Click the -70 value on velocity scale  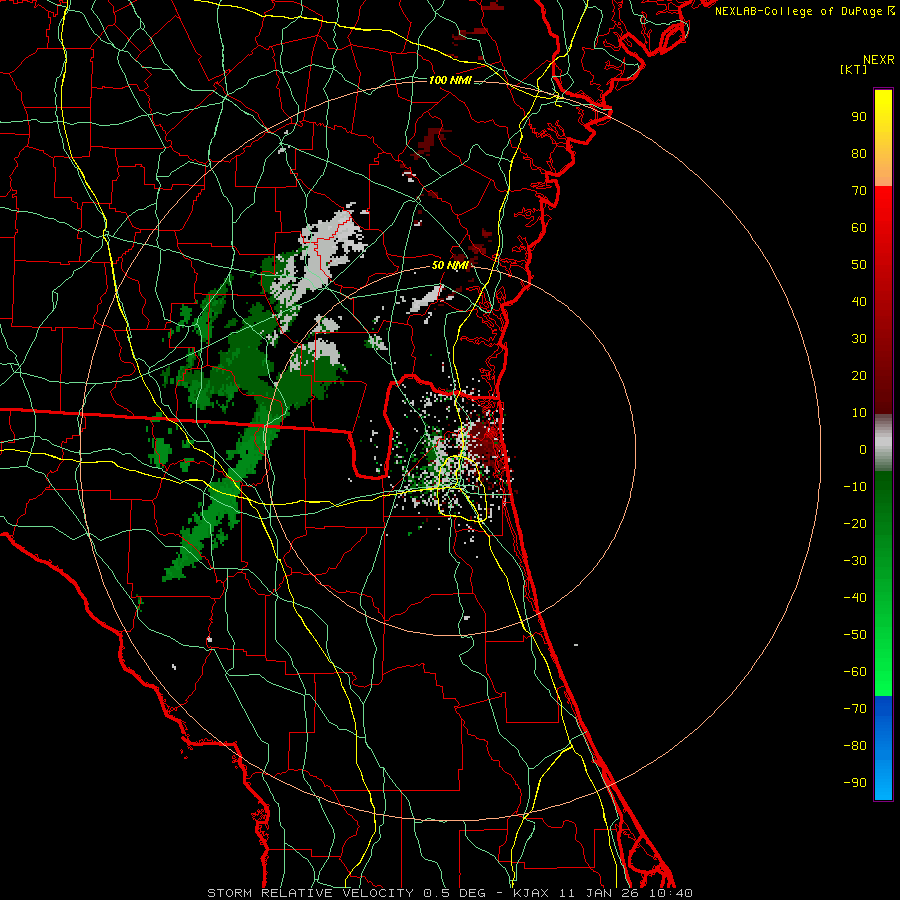click(855, 709)
